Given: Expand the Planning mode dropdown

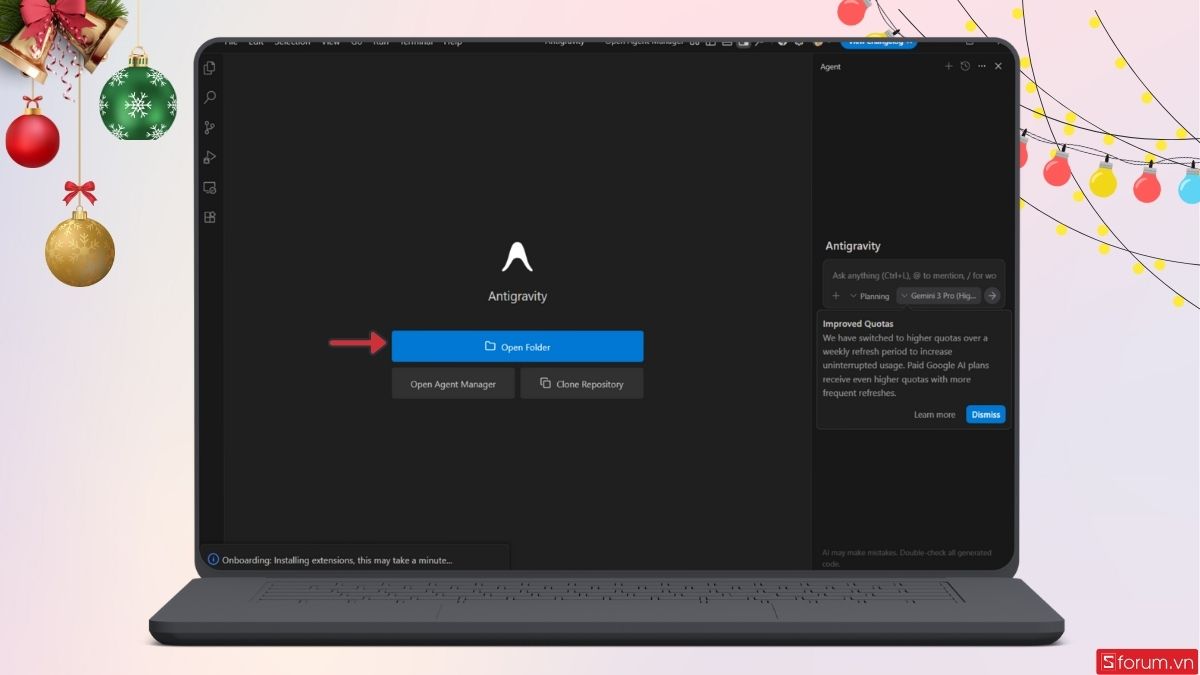Looking at the screenshot, I should pos(869,296).
